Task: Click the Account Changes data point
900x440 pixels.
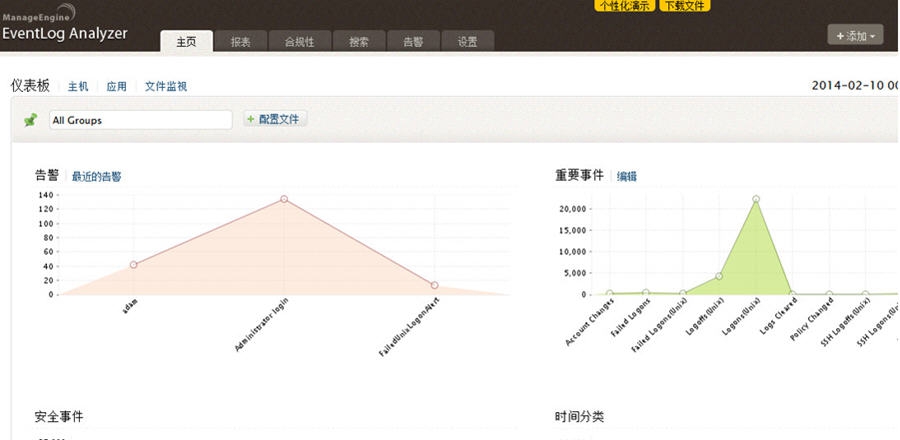Action: [x=610, y=293]
